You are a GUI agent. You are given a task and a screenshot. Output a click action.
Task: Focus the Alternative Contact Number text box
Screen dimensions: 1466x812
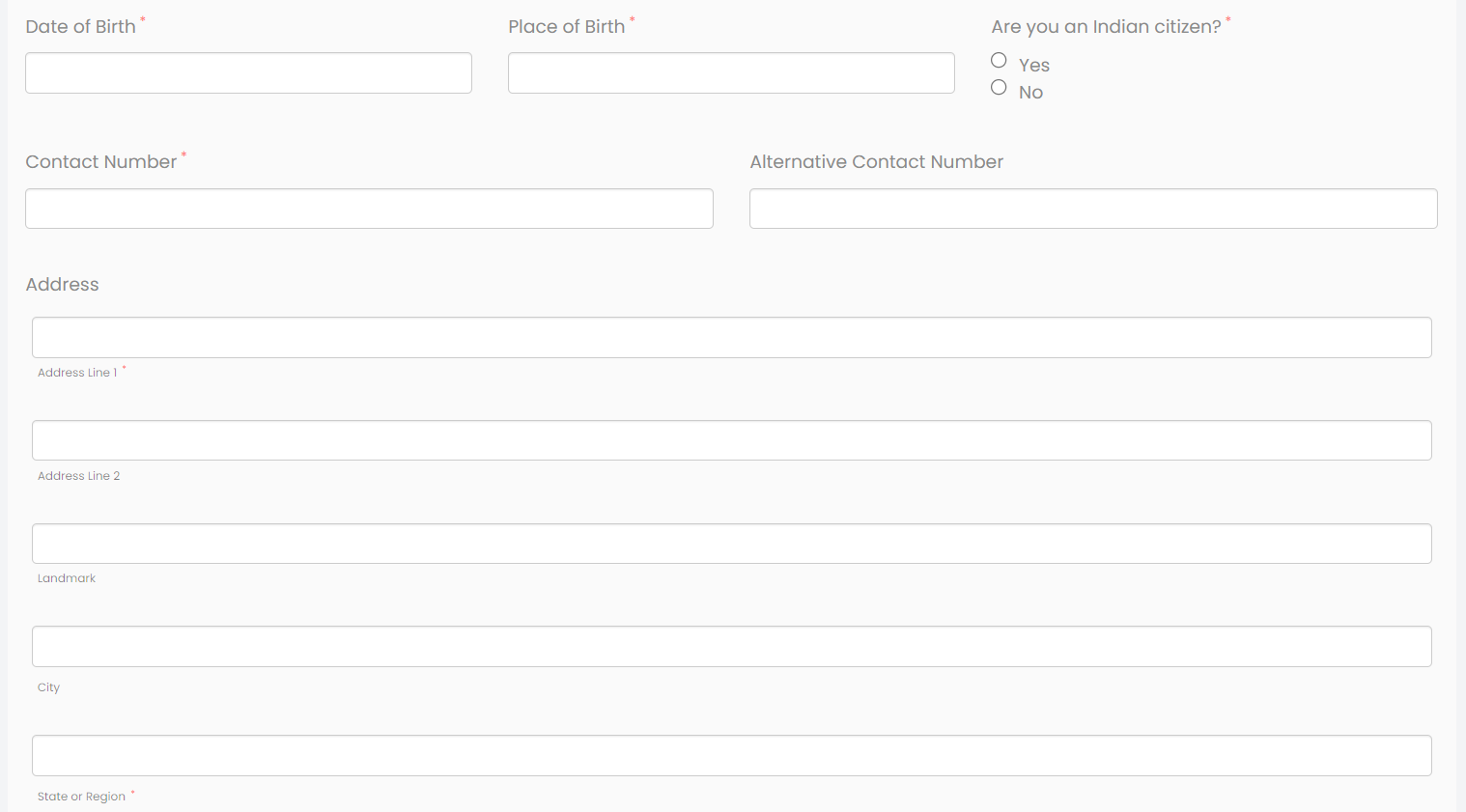1093,209
